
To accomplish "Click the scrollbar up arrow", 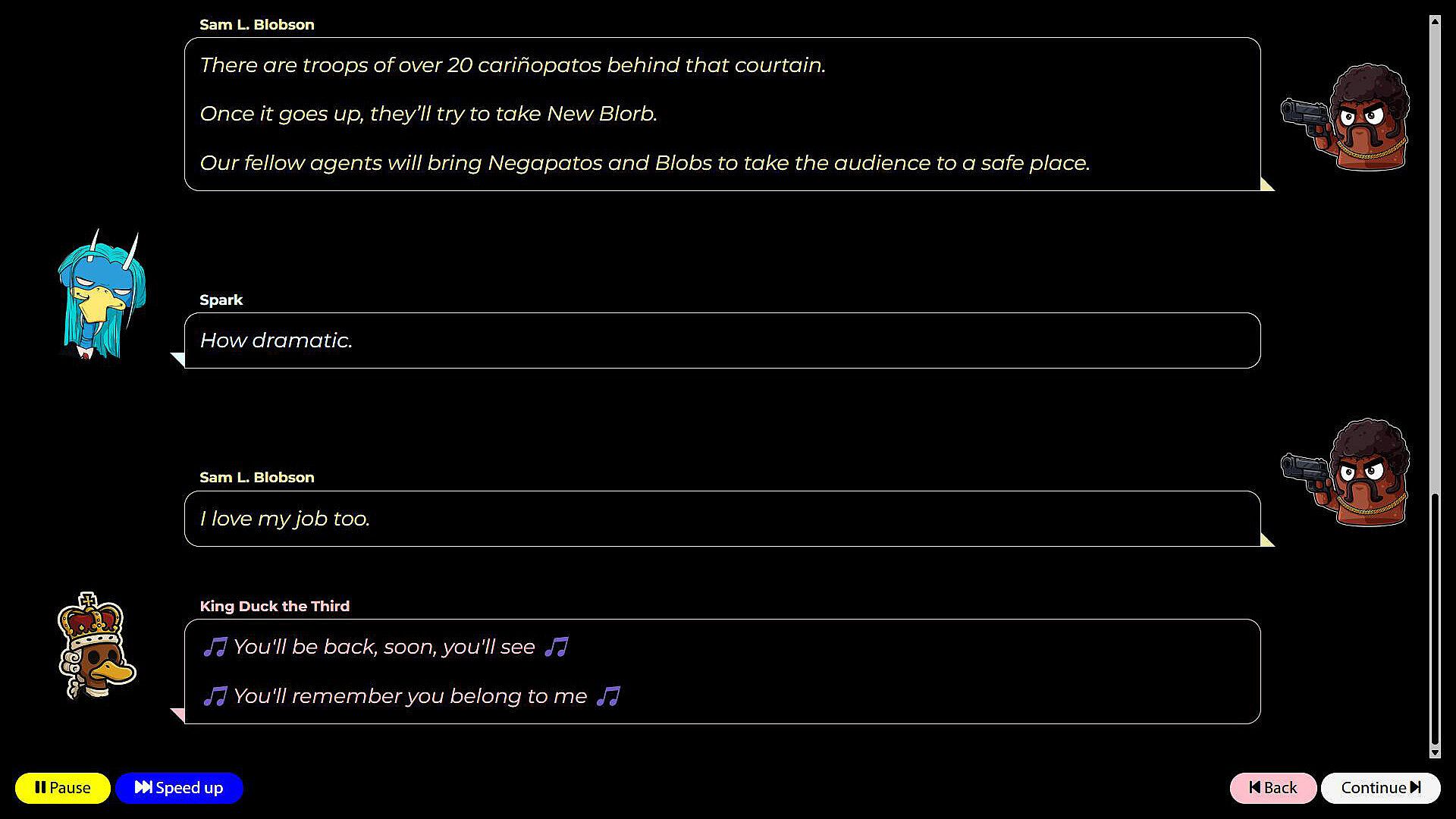I will pyautogui.click(x=1435, y=21).
